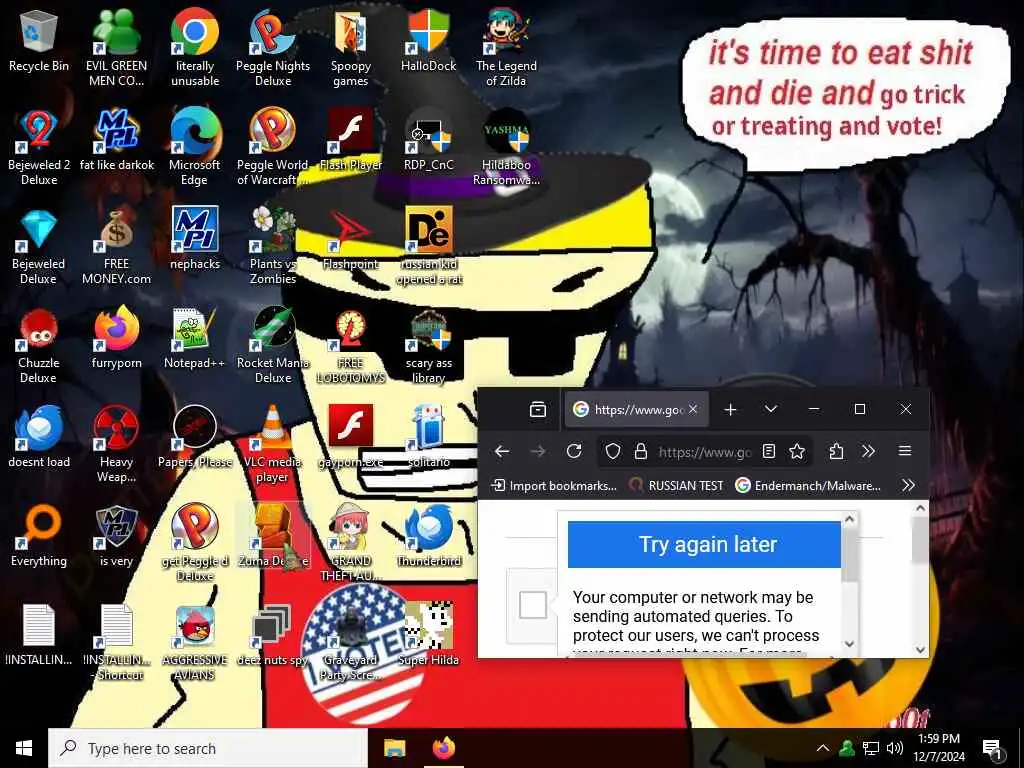Open Rocket Mania Deluxe icon
This screenshot has width=1024, height=768.
click(273, 345)
